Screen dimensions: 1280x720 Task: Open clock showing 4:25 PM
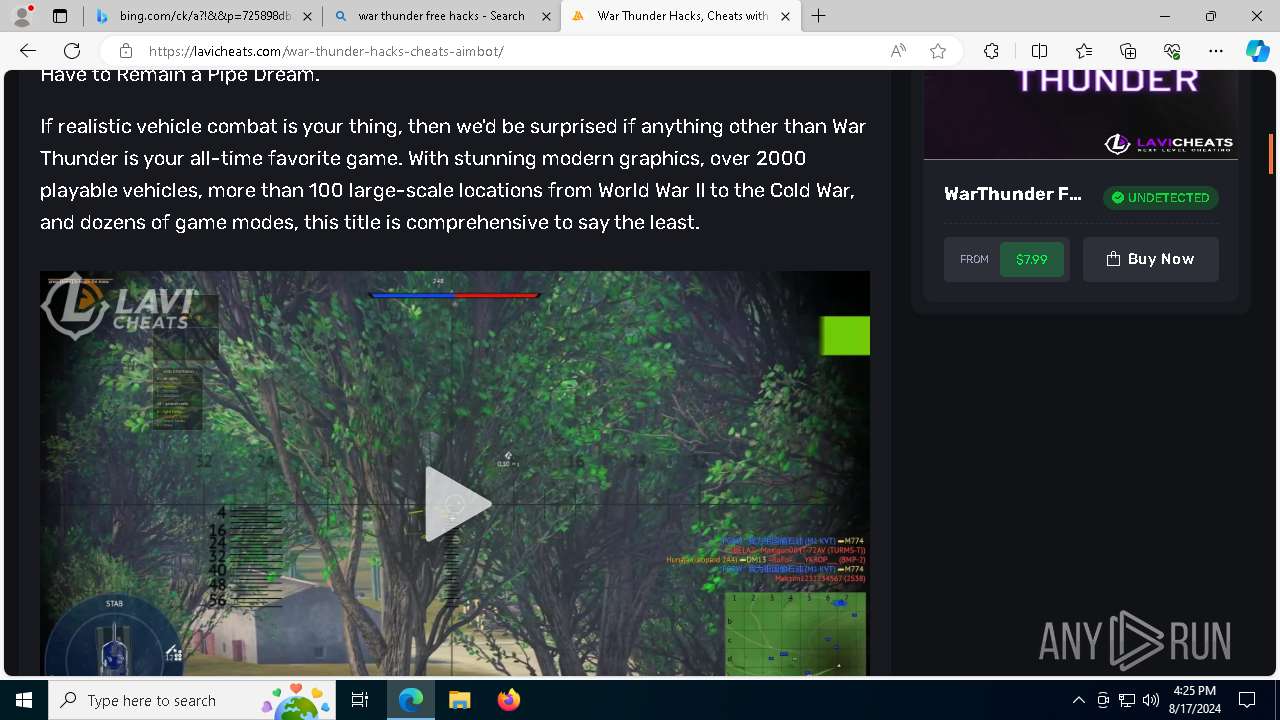(1195, 700)
